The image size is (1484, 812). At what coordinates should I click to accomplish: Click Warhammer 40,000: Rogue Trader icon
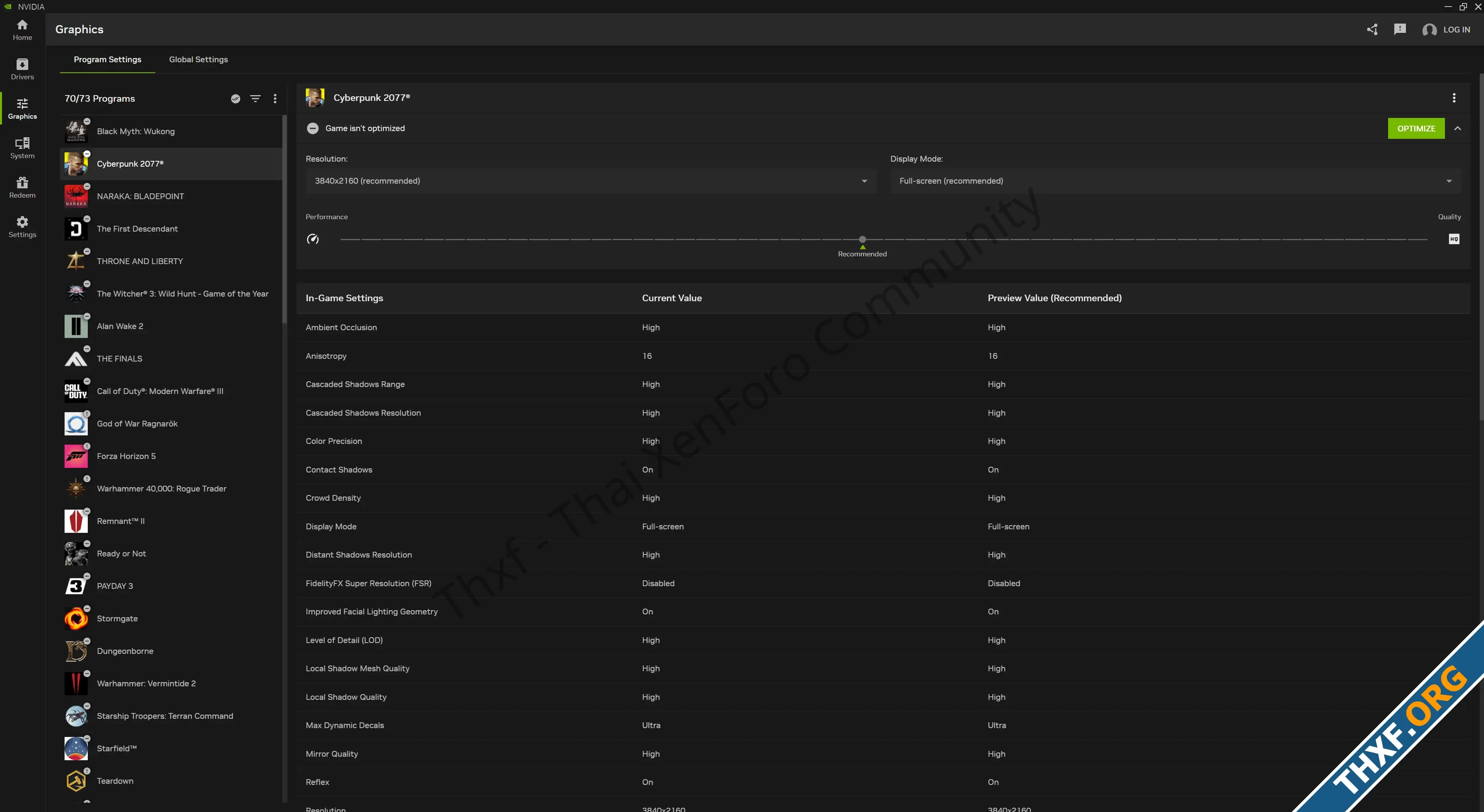coord(76,489)
